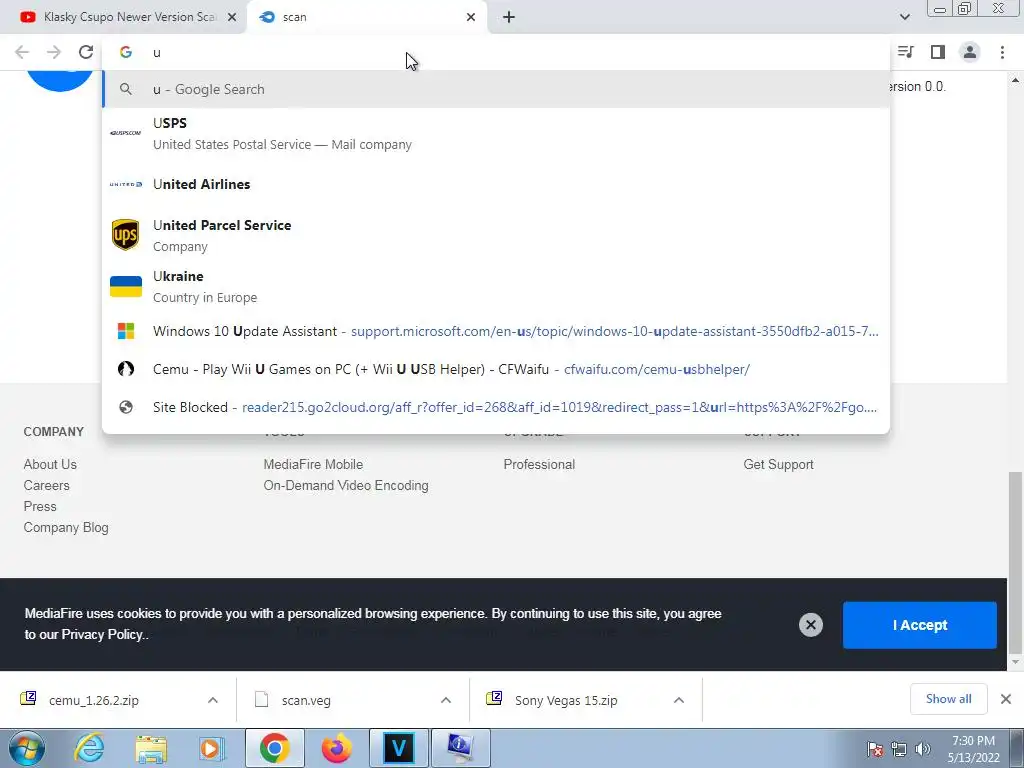Viewport: 1024px width, 768px height.
Task: Open the Company Blog link
Action: [x=66, y=527]
